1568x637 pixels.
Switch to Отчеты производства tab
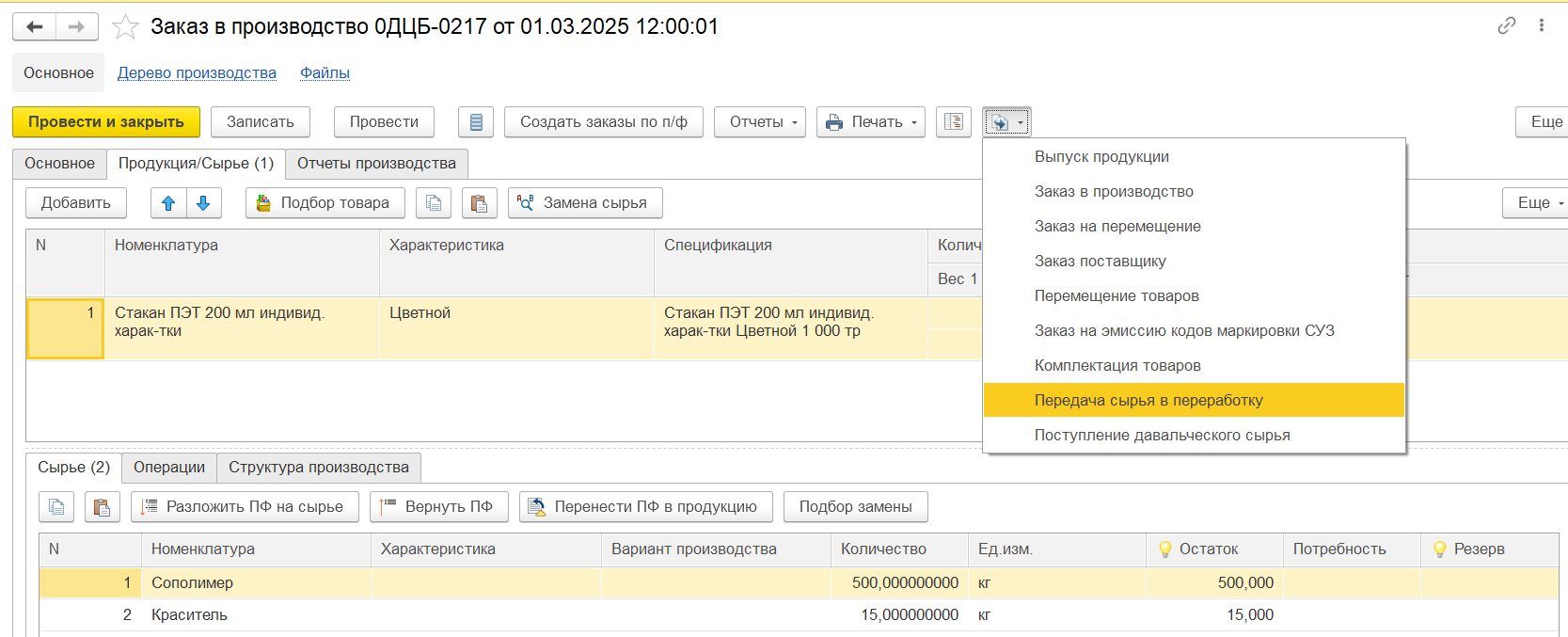click(x=376, y=164)
